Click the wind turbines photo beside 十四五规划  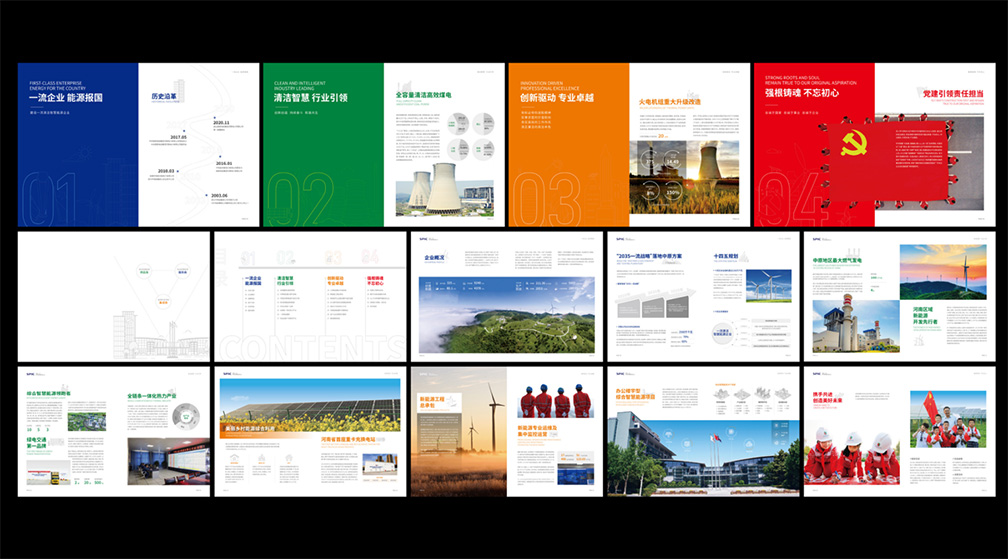pos(768,285)
